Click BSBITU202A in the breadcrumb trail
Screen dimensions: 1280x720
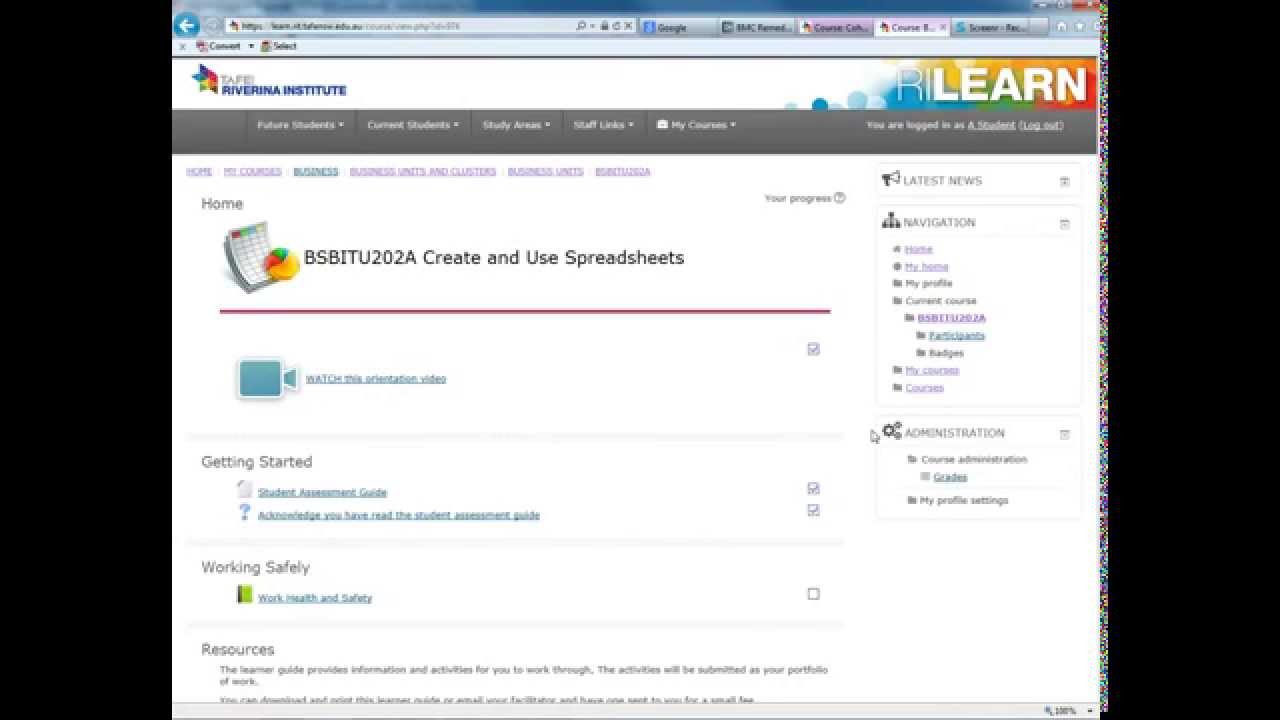tap(623, 171)
